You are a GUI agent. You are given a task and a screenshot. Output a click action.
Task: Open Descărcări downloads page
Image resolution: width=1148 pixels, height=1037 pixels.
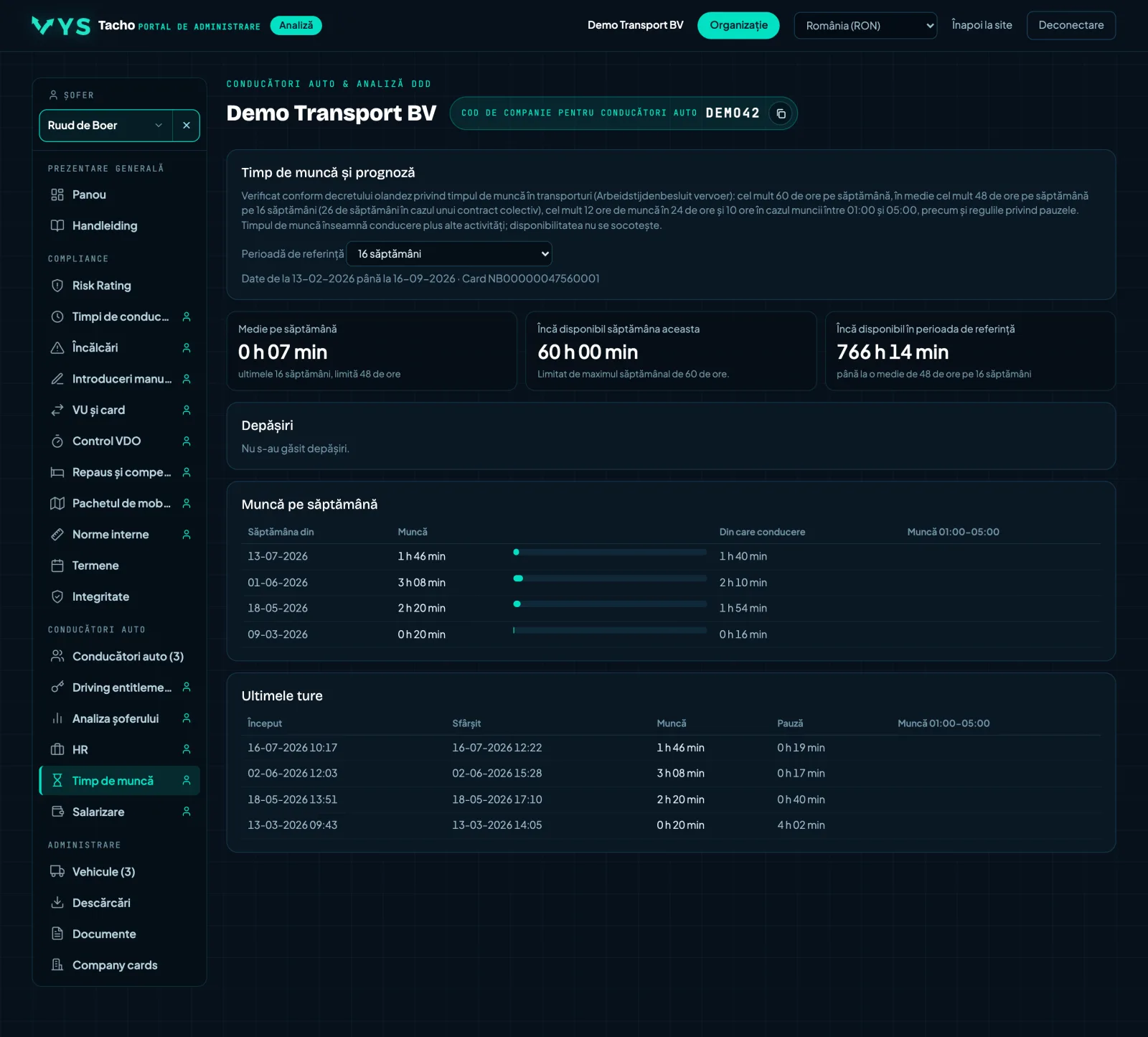point(119,903)
